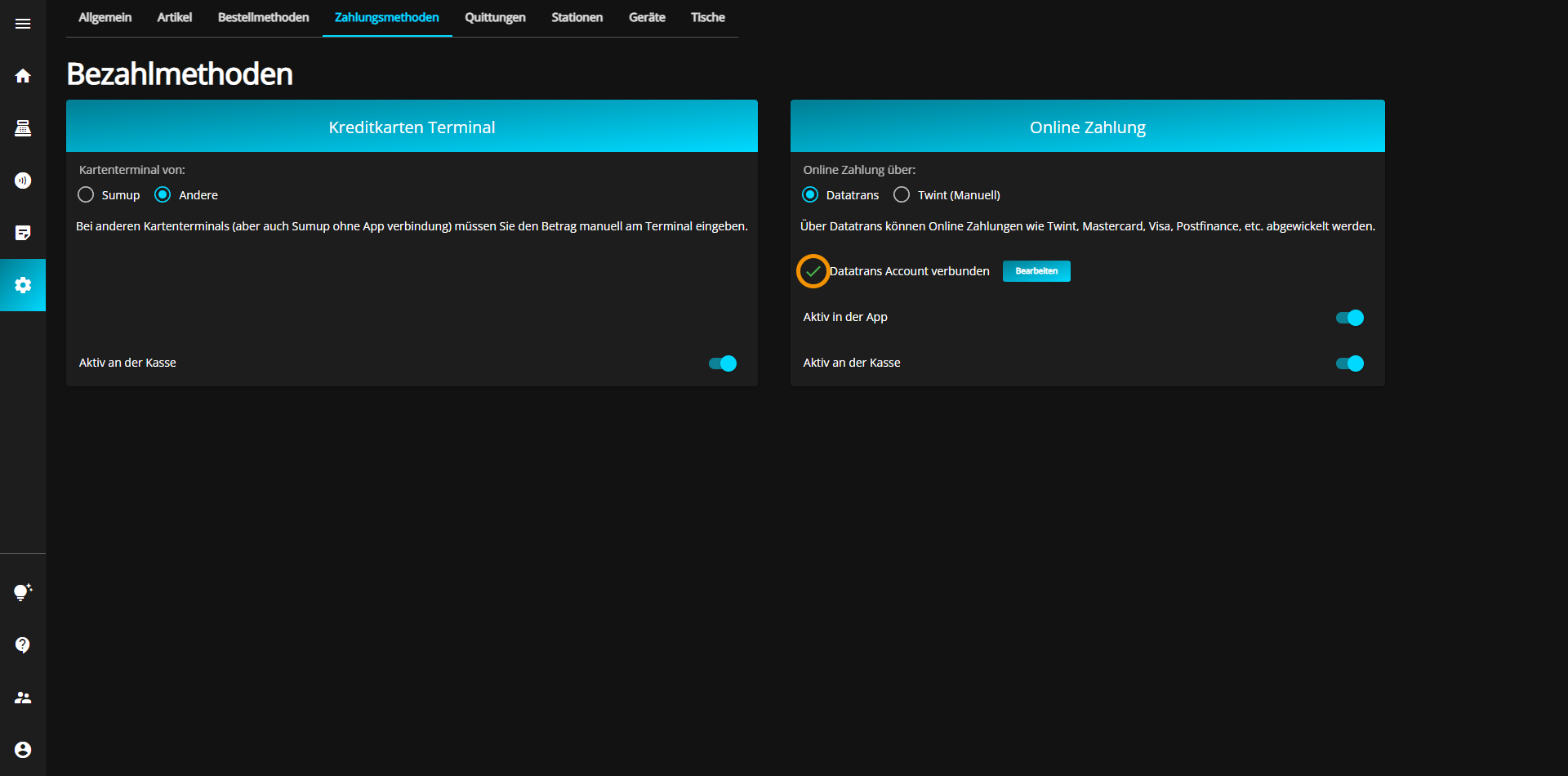Select the Sumup radio button

coord(86,194)
